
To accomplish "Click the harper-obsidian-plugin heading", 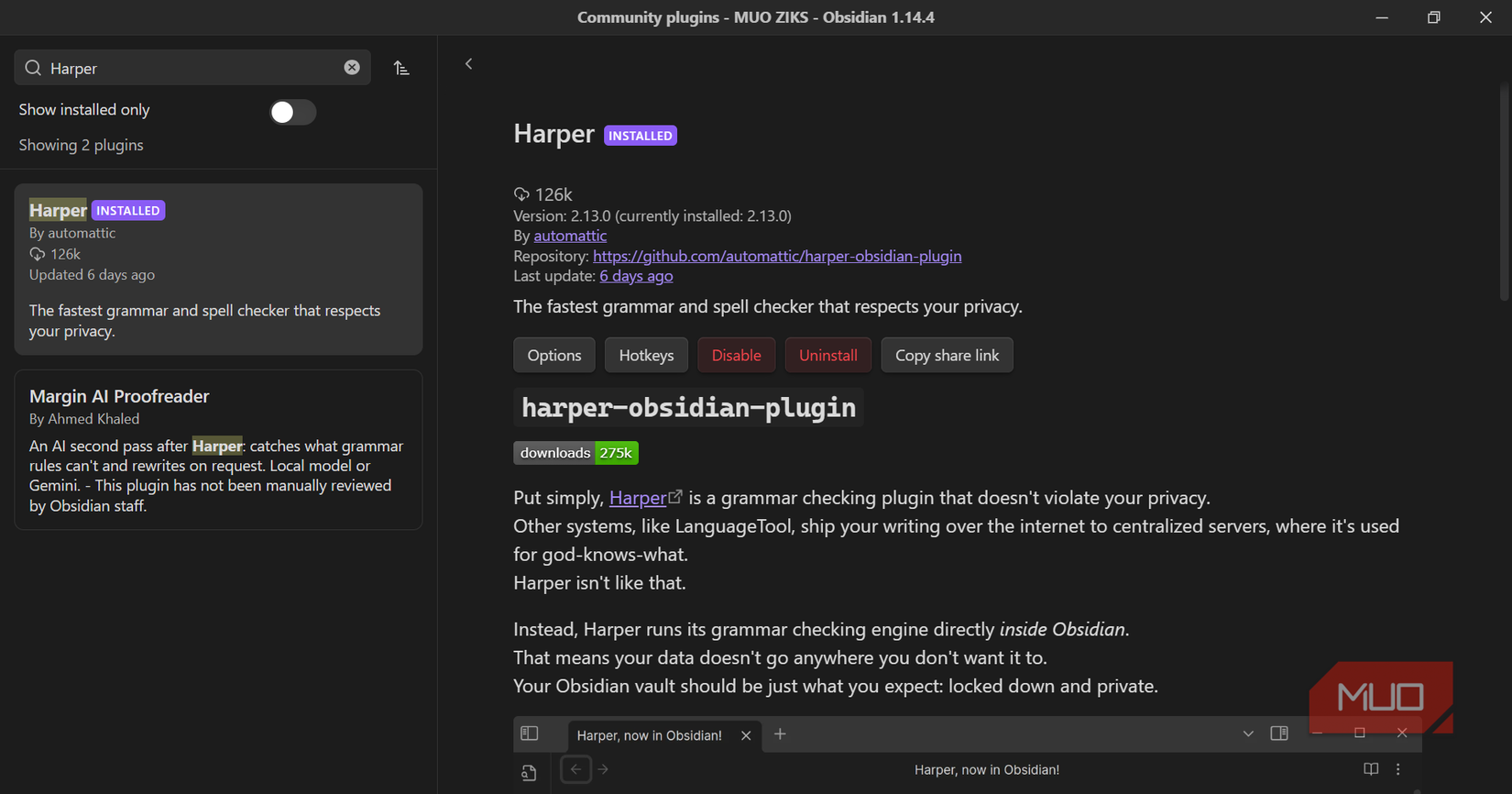I will [688, 407].
